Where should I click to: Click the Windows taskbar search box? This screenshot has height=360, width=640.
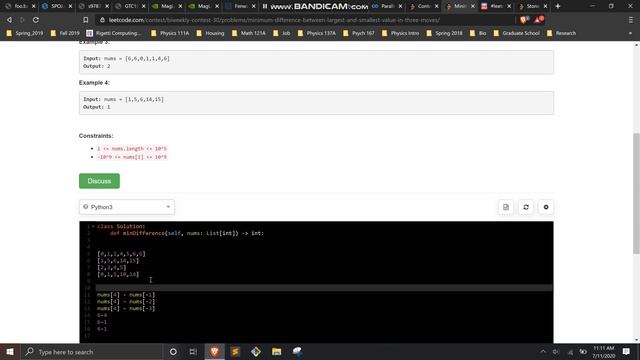91,351
